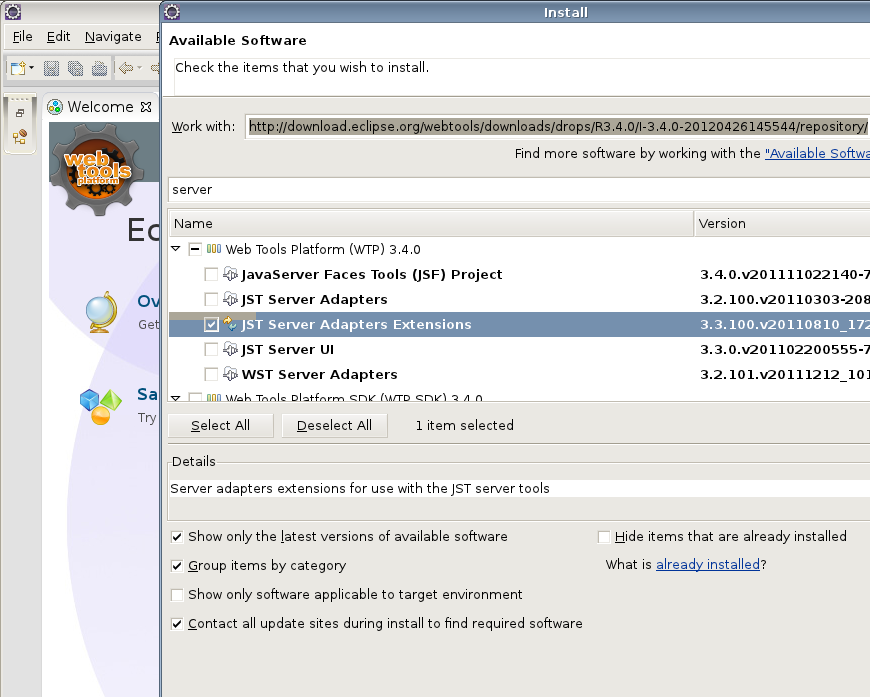The image size is (870, 697).
Task: Click the Overview link on Welcome page
Action: [x=148, y=301]
